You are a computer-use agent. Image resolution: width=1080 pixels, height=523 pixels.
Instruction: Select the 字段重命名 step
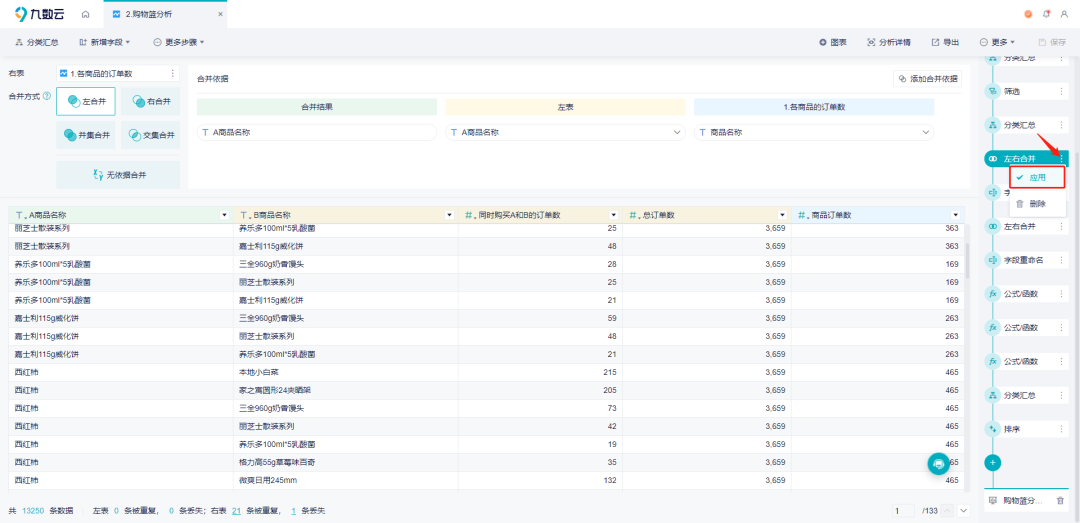point(1027,260)
